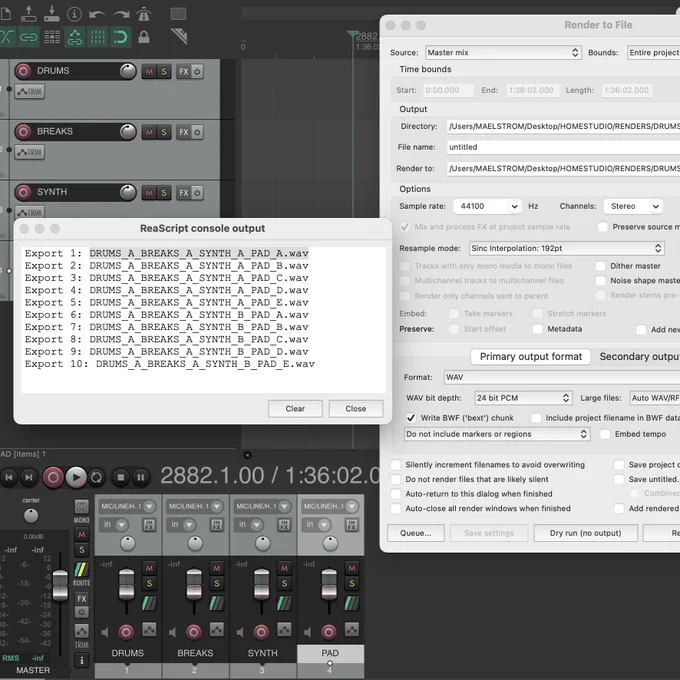Screen dimensions: 680x680
Task: Click the File name field containing untitled
Action: tap(563, 147)
